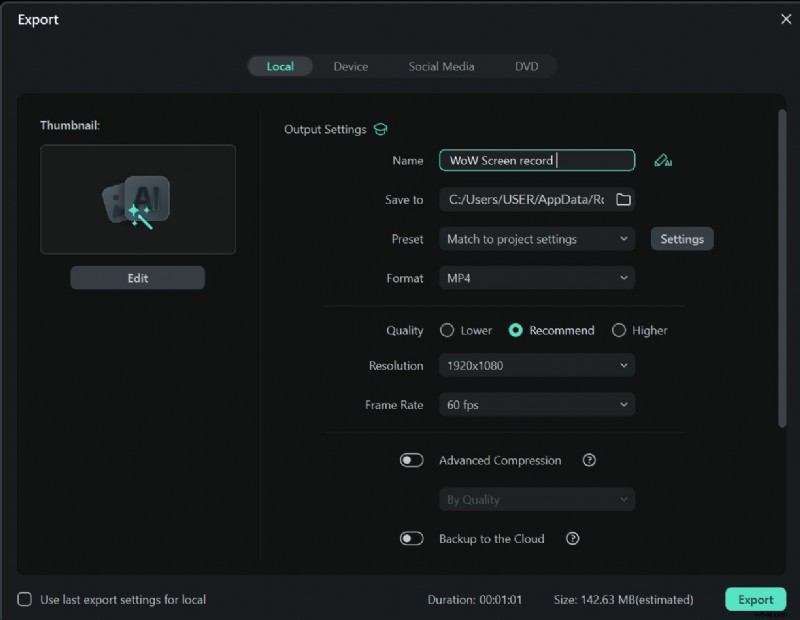The height and width of the screenshot is (620, 800).
Task: Select the Higher quality option
Action: coord(618,330)
